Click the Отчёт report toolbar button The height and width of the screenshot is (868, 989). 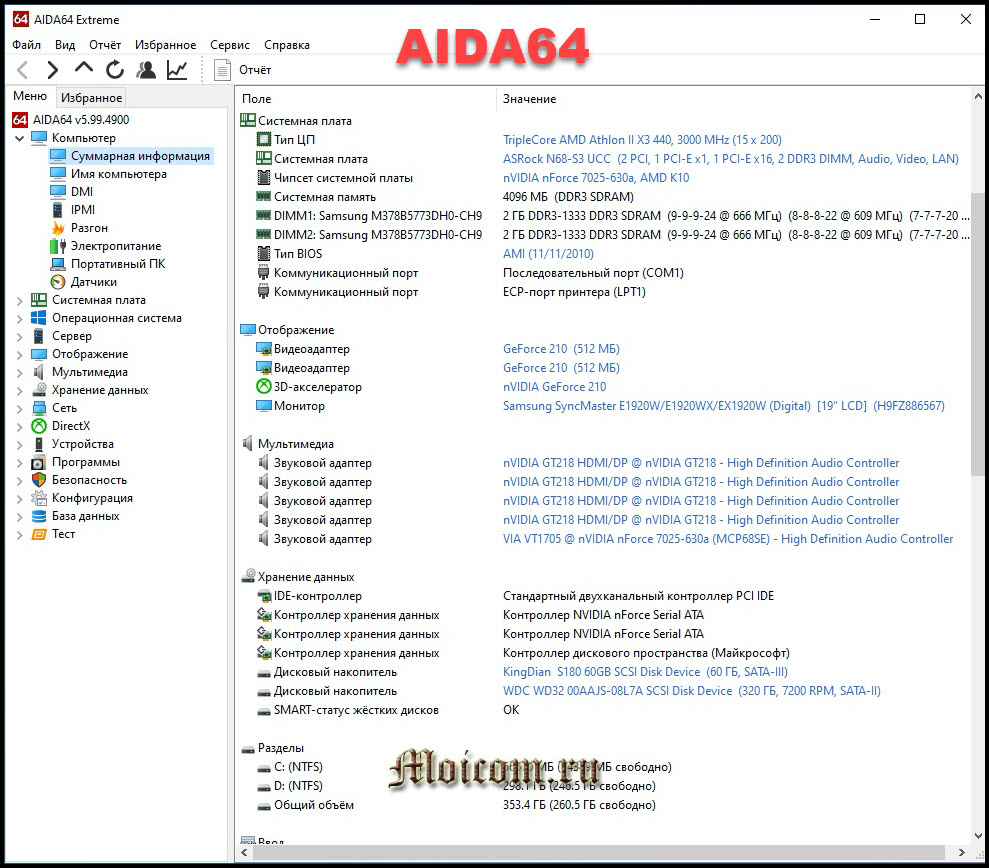243,70
